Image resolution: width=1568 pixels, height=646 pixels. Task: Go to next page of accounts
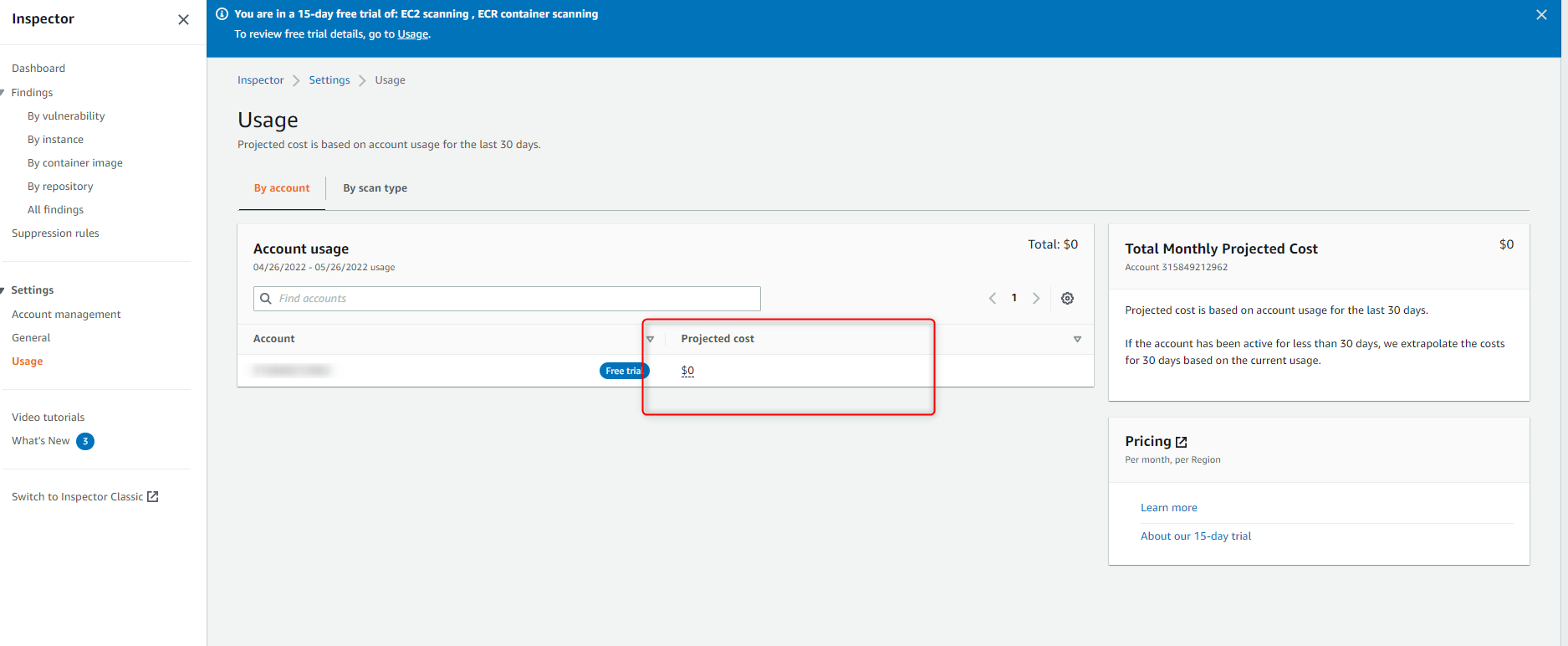pos(1036,298)
